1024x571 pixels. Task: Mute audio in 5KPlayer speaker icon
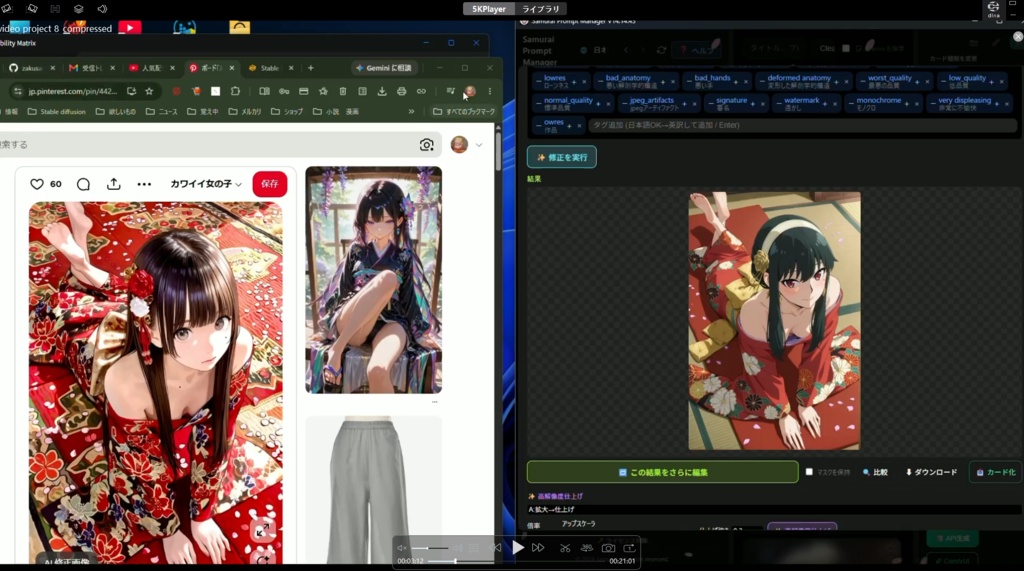pyautogui.click(x=402, y=548)
